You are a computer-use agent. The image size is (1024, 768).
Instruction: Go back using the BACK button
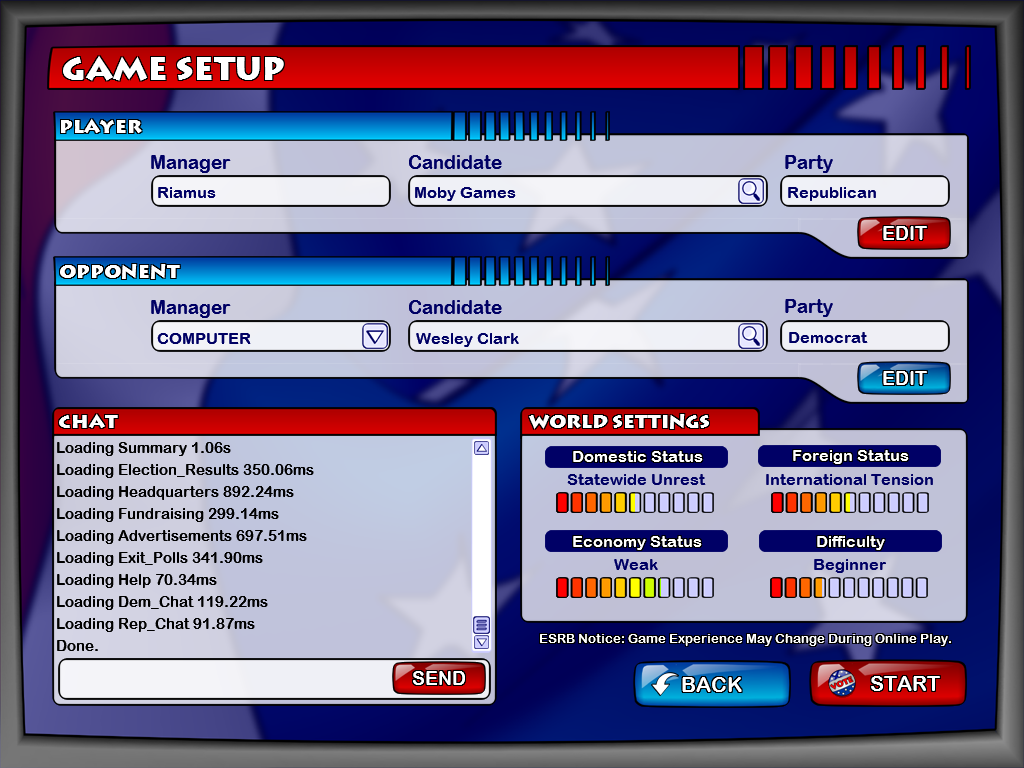click(712, 684)
